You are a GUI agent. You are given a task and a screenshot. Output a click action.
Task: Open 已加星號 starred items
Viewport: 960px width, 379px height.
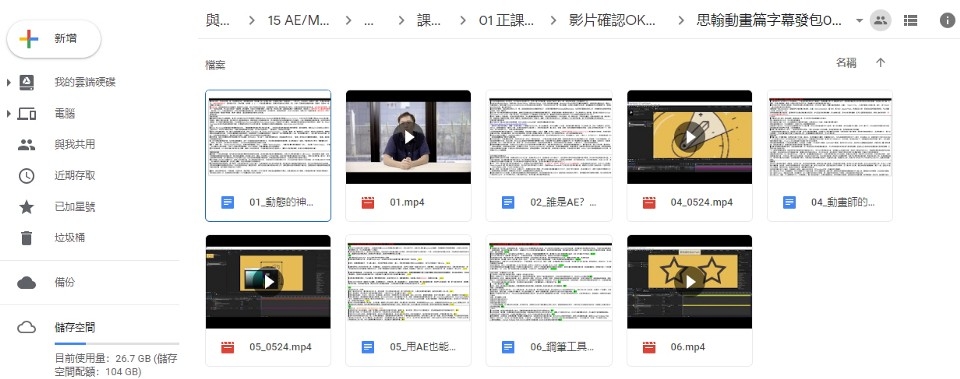point(75,207)
